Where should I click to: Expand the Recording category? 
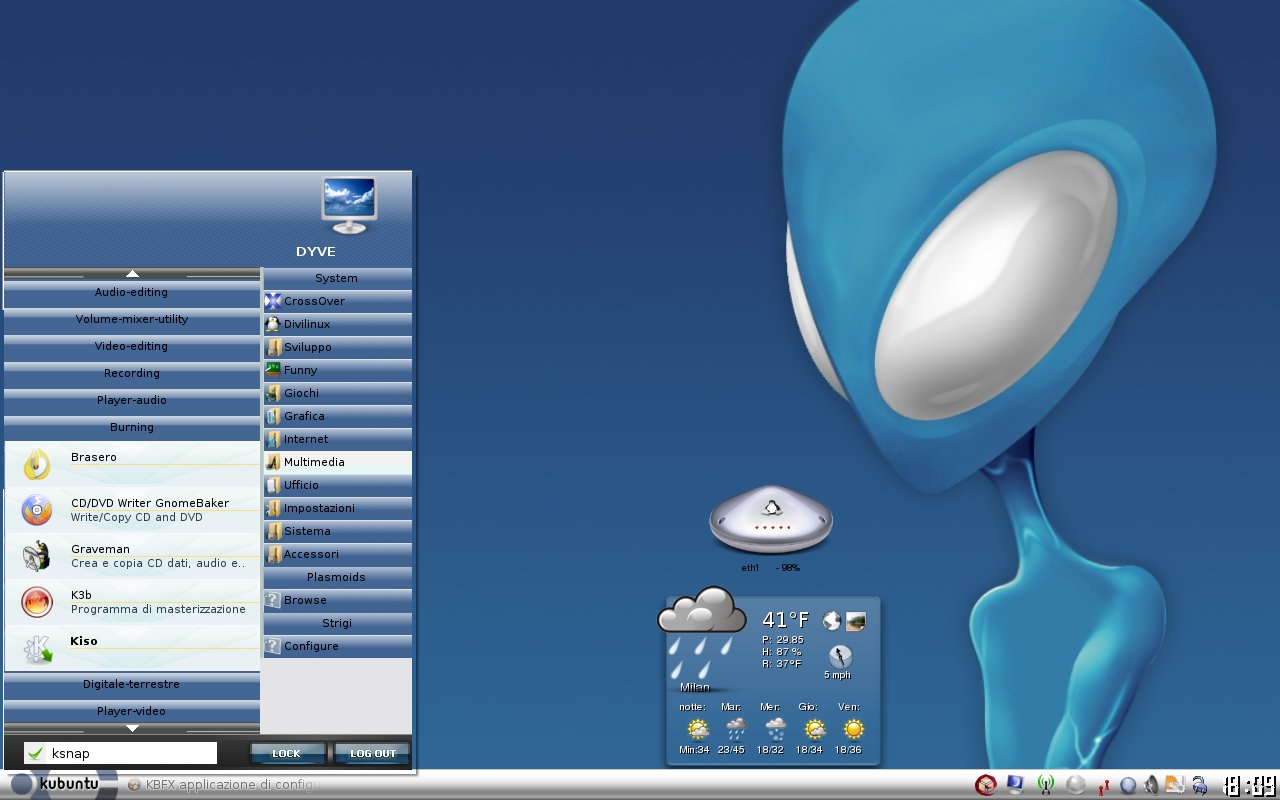point(132,374)
